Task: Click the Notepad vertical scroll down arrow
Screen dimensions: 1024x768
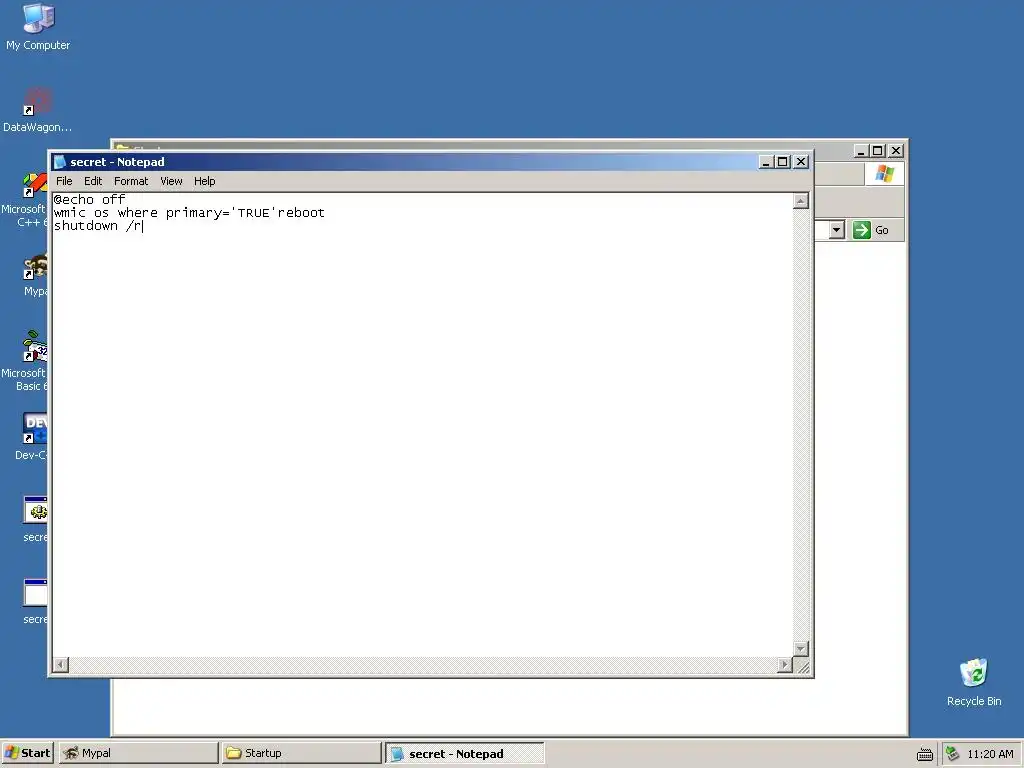Action: click(801, 648)
